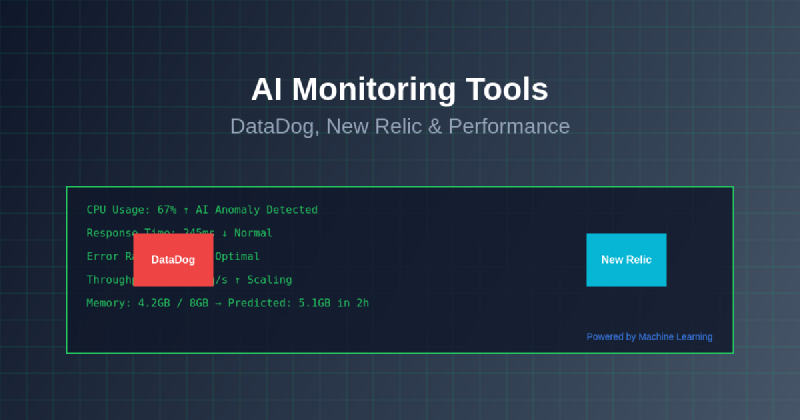This screenshot has width=800, height=420.
Task: Select the Normal response time status
Action: pos(250,233)
